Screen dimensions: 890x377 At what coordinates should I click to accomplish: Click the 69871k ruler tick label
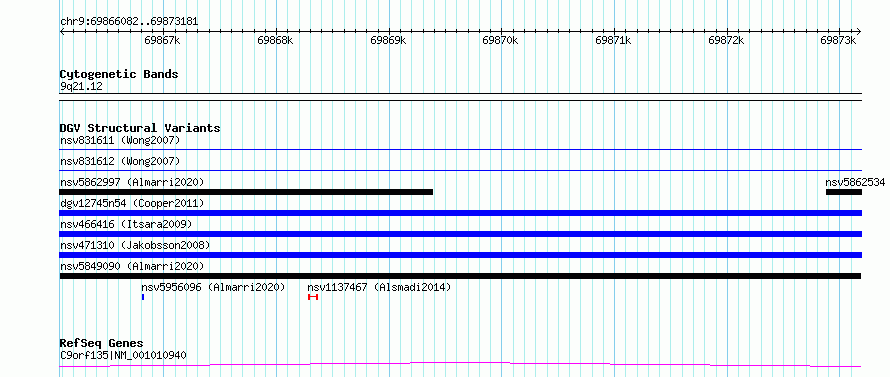pos(614,40)
